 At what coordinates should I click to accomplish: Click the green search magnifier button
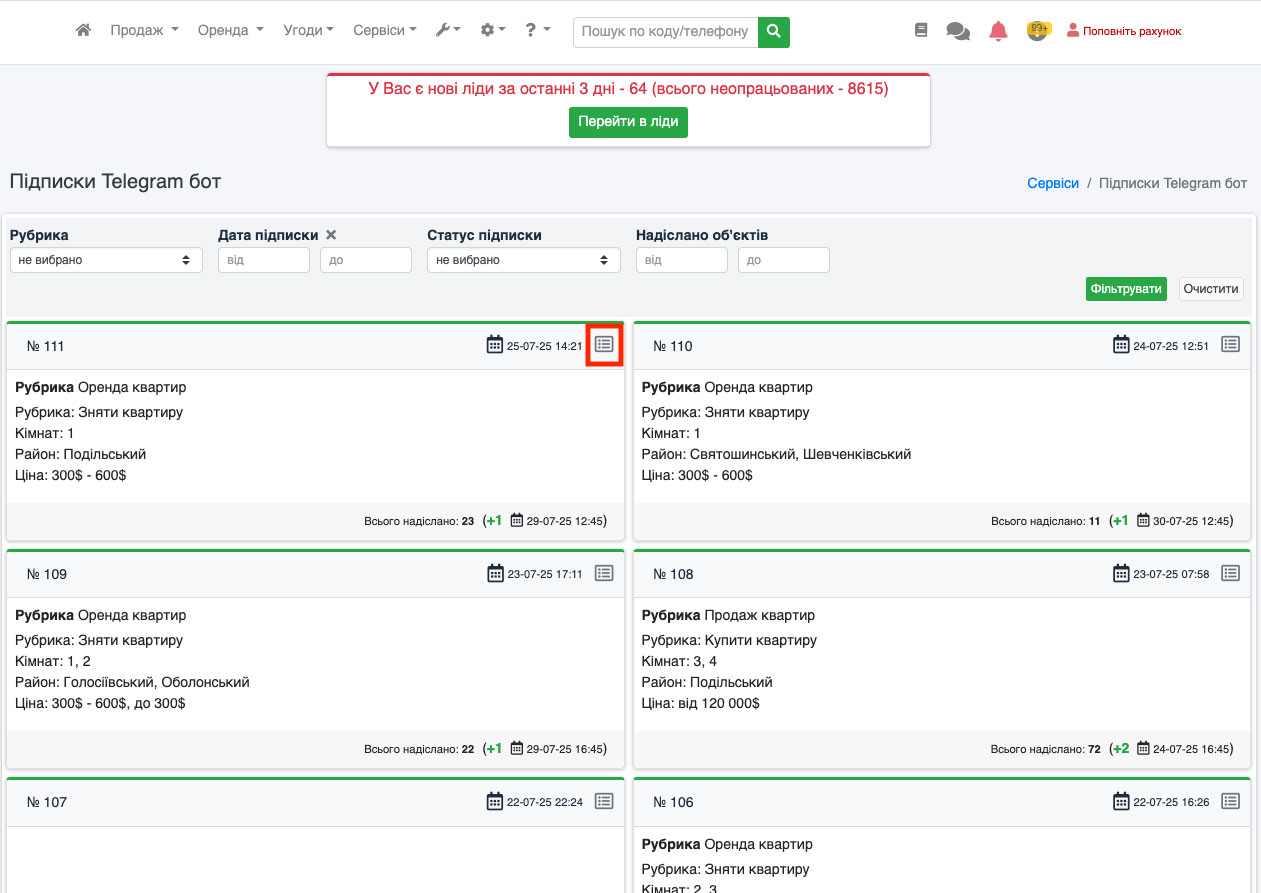click(773, 32)
